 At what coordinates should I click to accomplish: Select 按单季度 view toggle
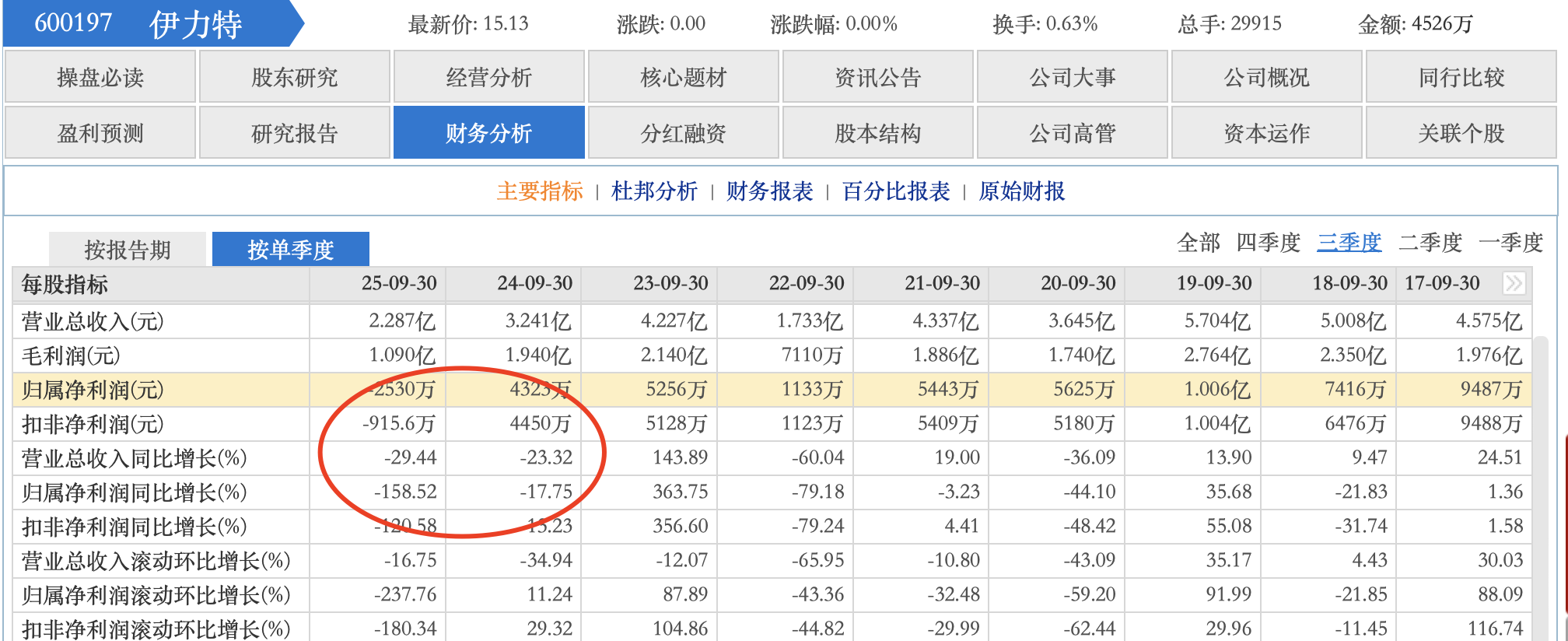pyautogui.click(x=290, y=250)
